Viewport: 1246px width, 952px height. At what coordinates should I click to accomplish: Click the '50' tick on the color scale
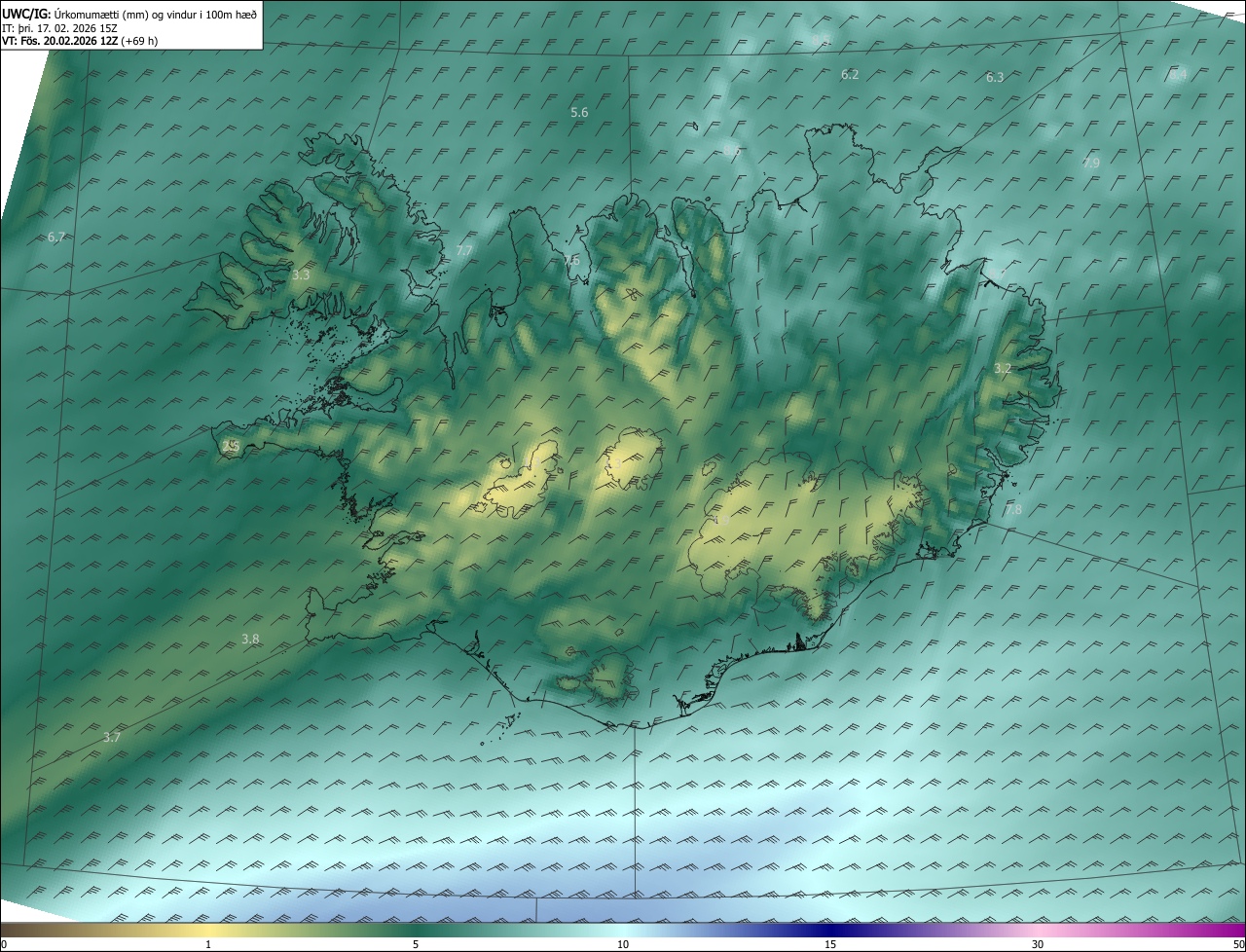1238,944
